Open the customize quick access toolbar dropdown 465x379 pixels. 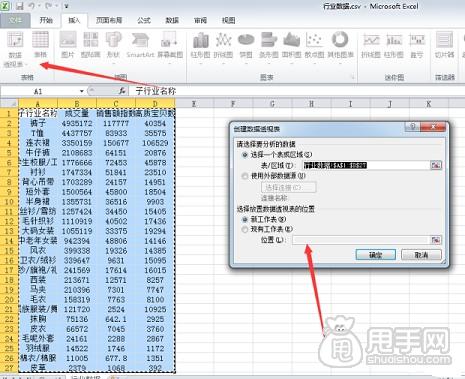click(66, 7)
